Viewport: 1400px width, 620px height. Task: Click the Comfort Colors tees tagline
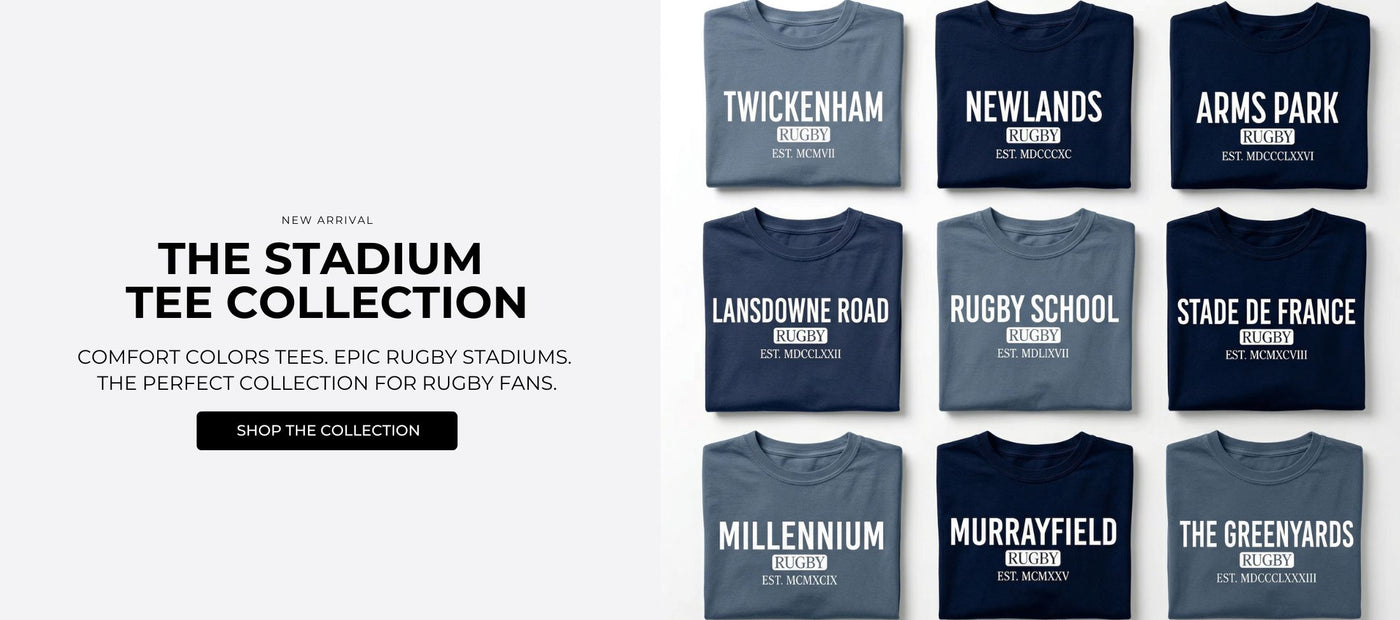(326, 370)
